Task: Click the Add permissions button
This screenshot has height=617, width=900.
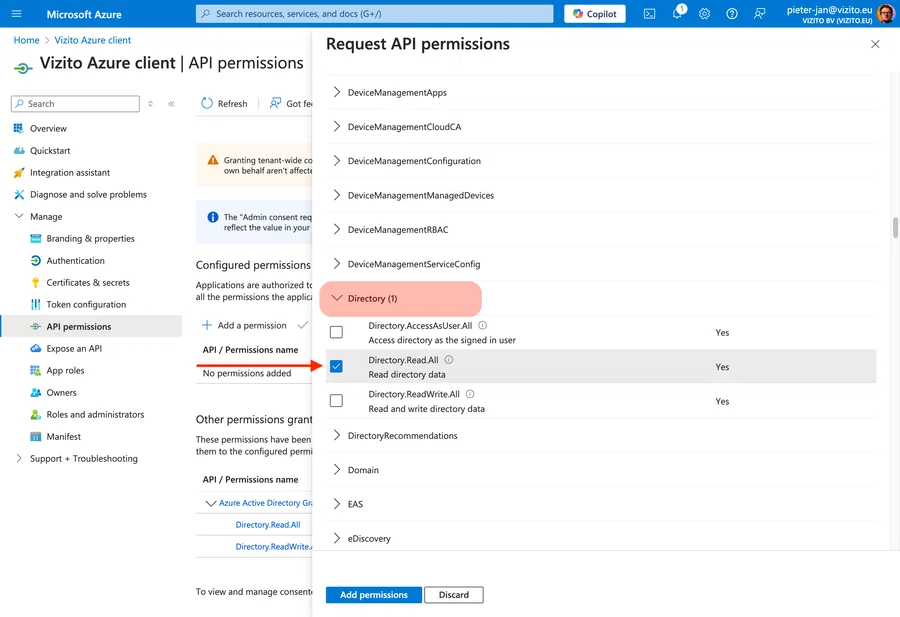Action: [x=373, y=594]
